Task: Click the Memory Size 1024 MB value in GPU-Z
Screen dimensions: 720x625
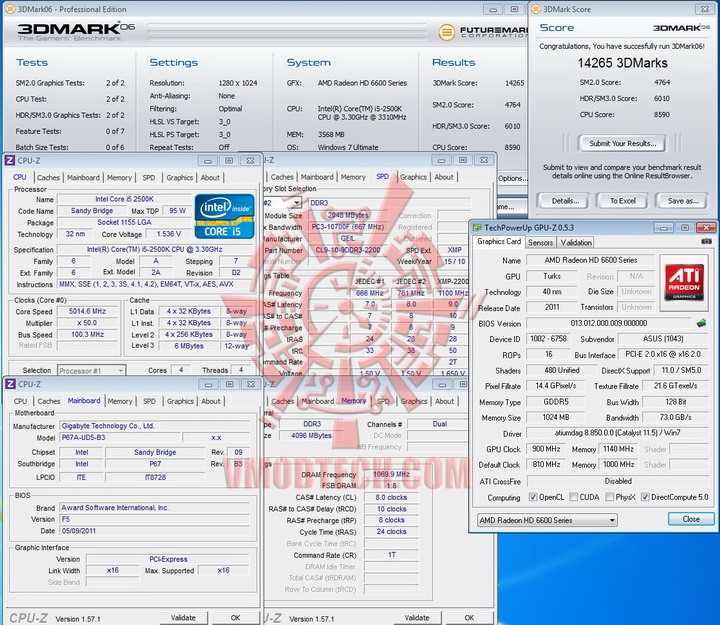Action: tap(556, 417)
